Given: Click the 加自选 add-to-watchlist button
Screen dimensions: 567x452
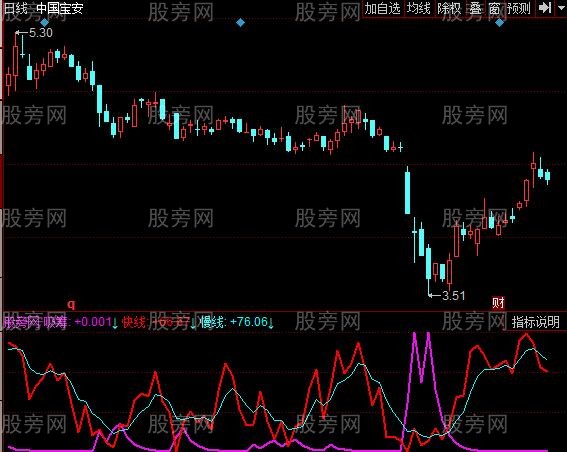Looking at the screenshot, I should (x=382, y=8).
